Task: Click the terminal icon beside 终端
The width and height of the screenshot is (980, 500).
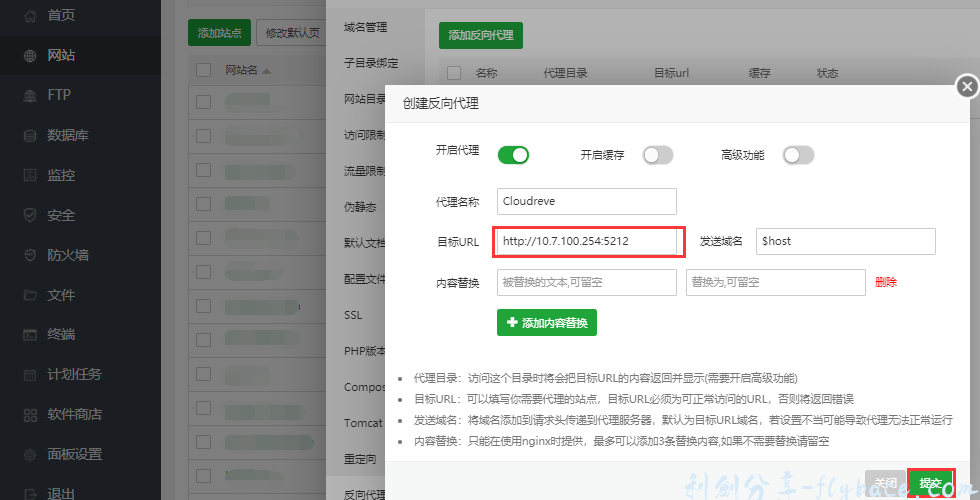Action: [30, 335]
